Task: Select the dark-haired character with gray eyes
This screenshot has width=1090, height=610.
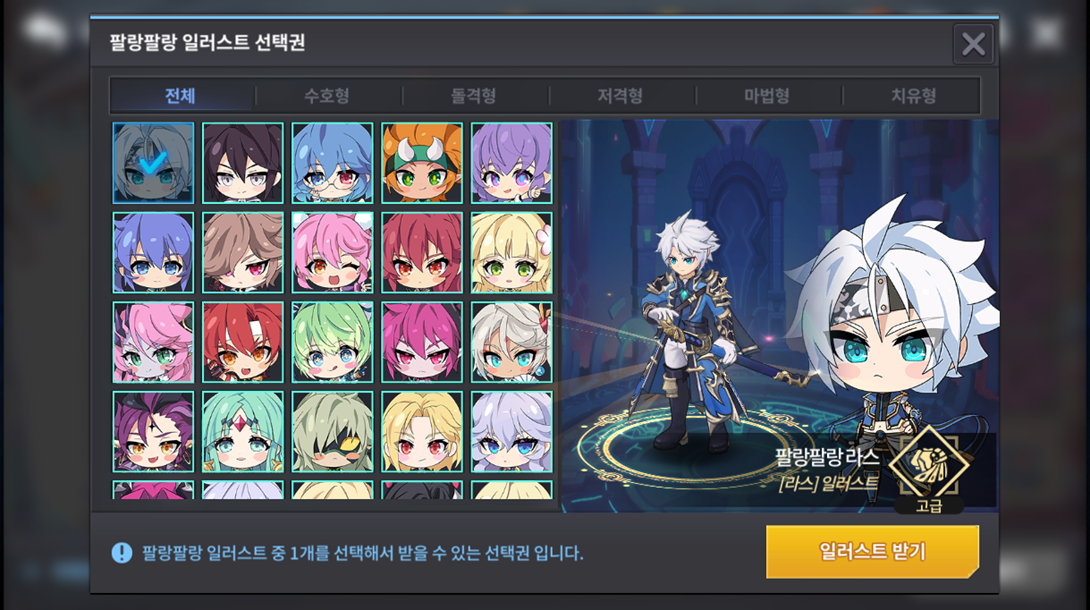Action: click(x=243, y=163)
